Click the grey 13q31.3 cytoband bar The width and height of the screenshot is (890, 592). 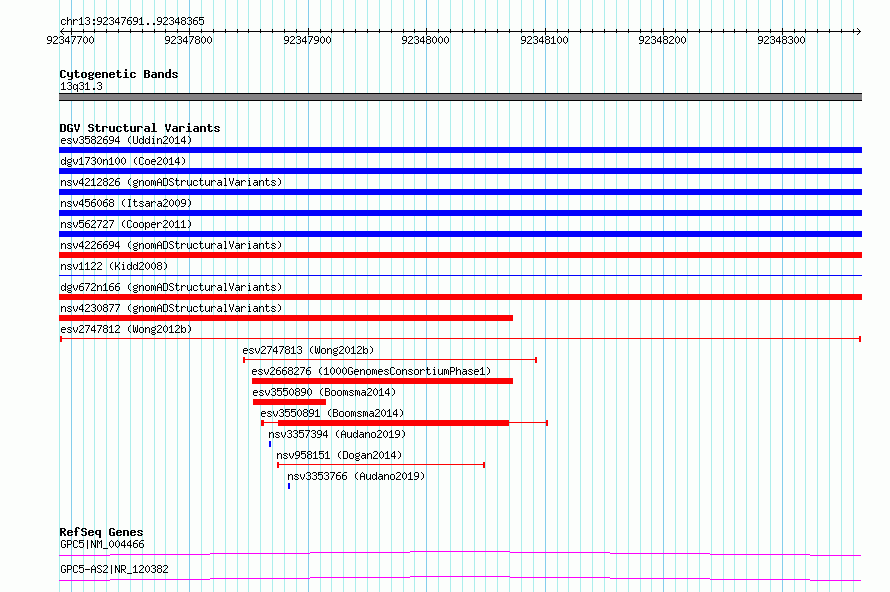click(460, 97)
